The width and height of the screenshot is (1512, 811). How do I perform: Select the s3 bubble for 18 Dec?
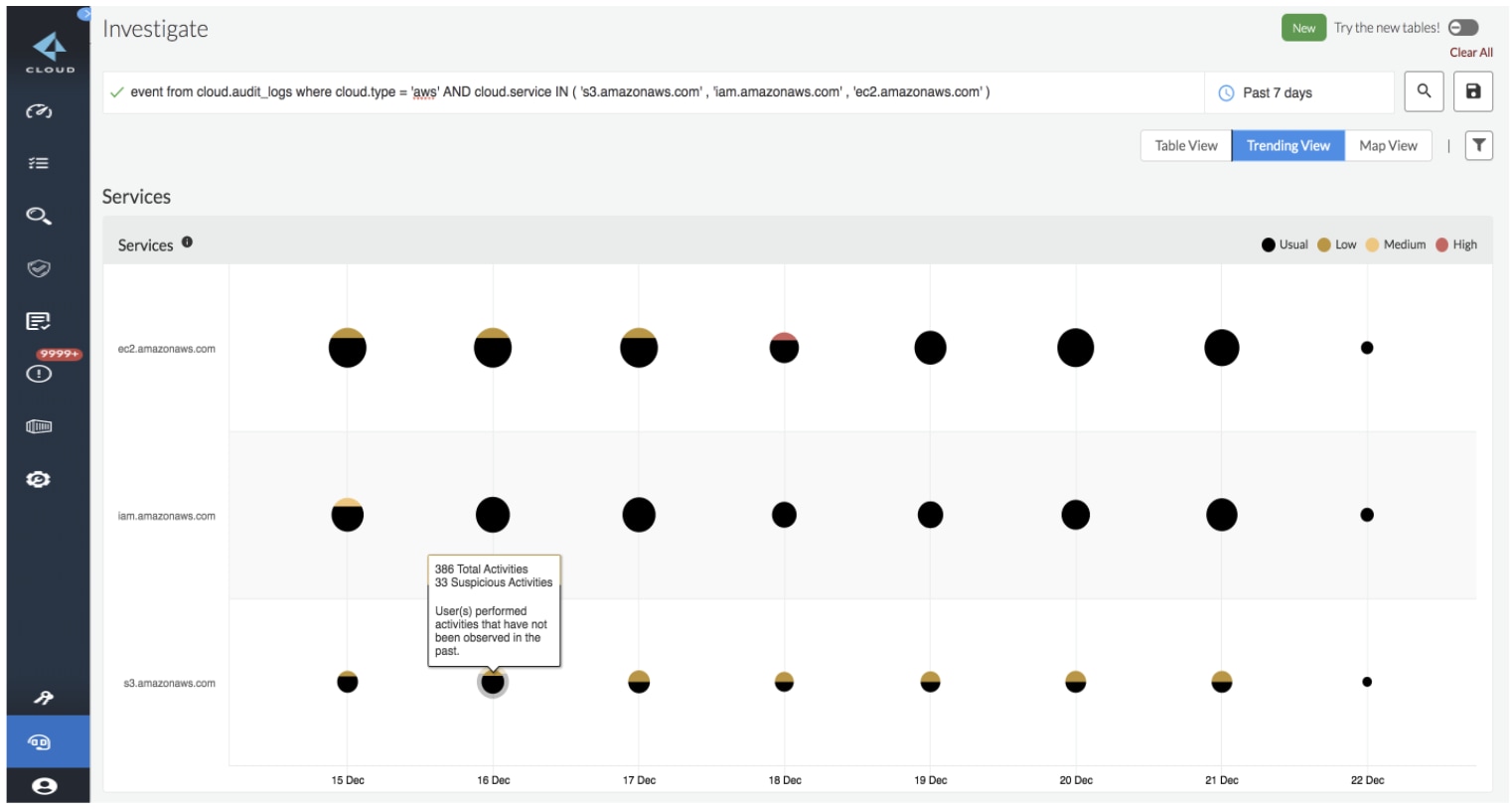pos(784,682)
